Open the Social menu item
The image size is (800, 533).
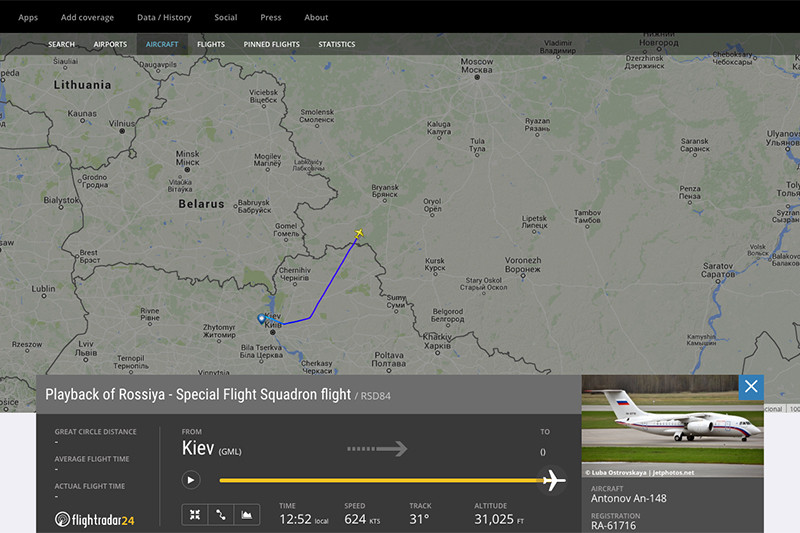coord(226,17)
